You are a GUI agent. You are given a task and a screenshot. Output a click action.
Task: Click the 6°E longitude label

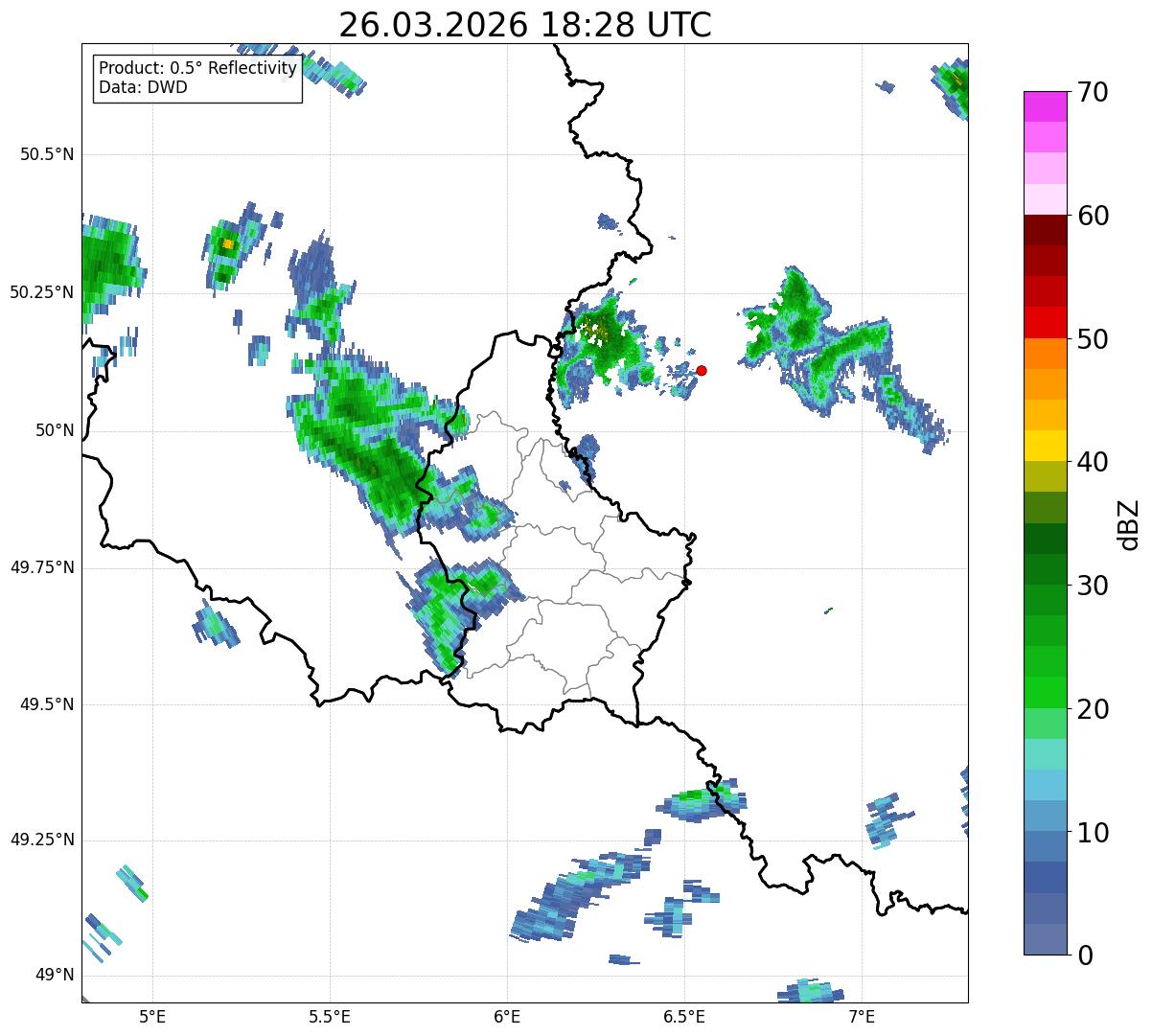click(x=507, y=1016)
